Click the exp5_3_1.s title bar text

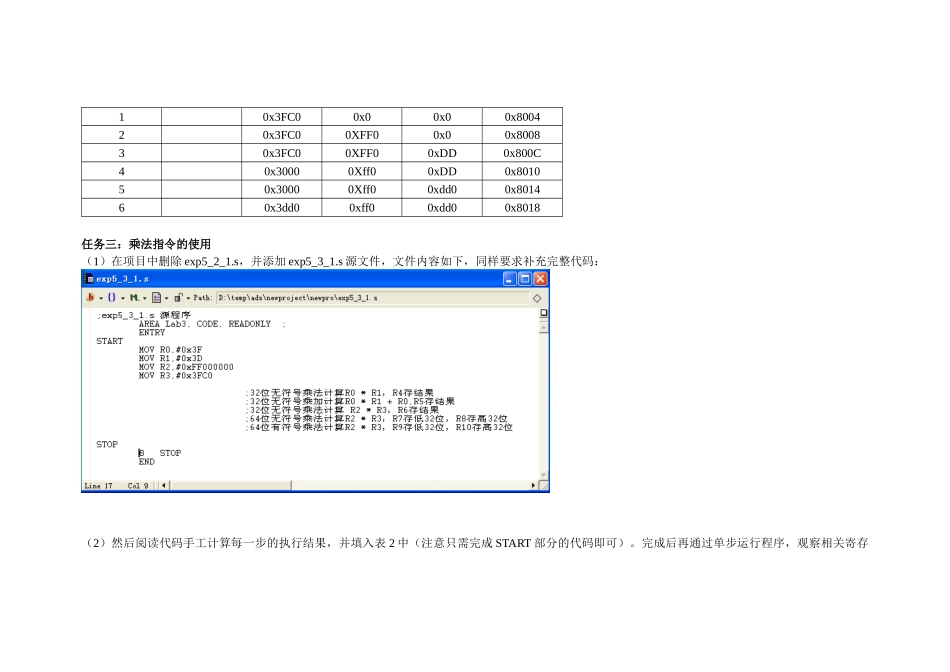tap(122, 279)
